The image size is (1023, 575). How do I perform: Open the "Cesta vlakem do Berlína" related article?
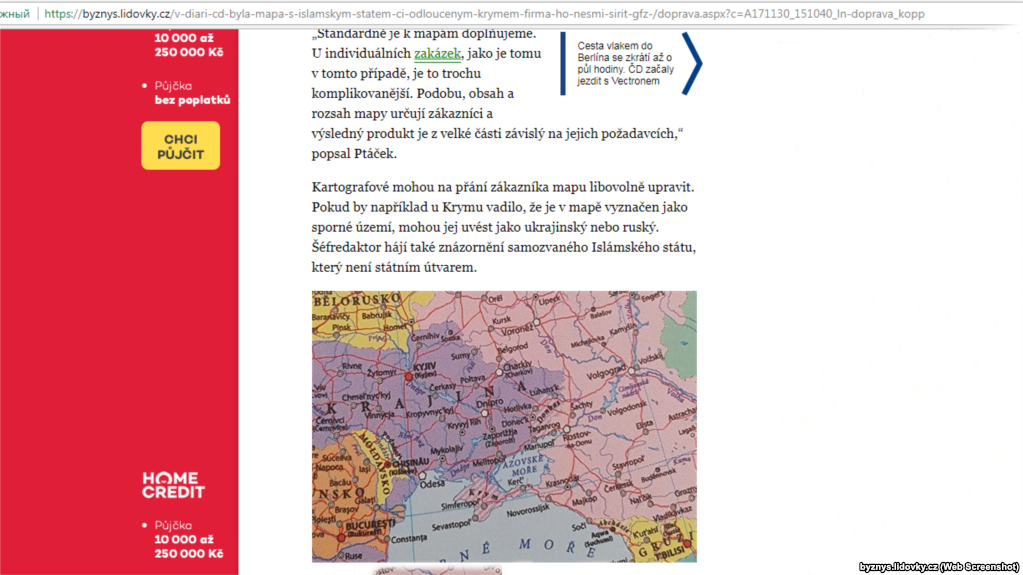[625, 63]
